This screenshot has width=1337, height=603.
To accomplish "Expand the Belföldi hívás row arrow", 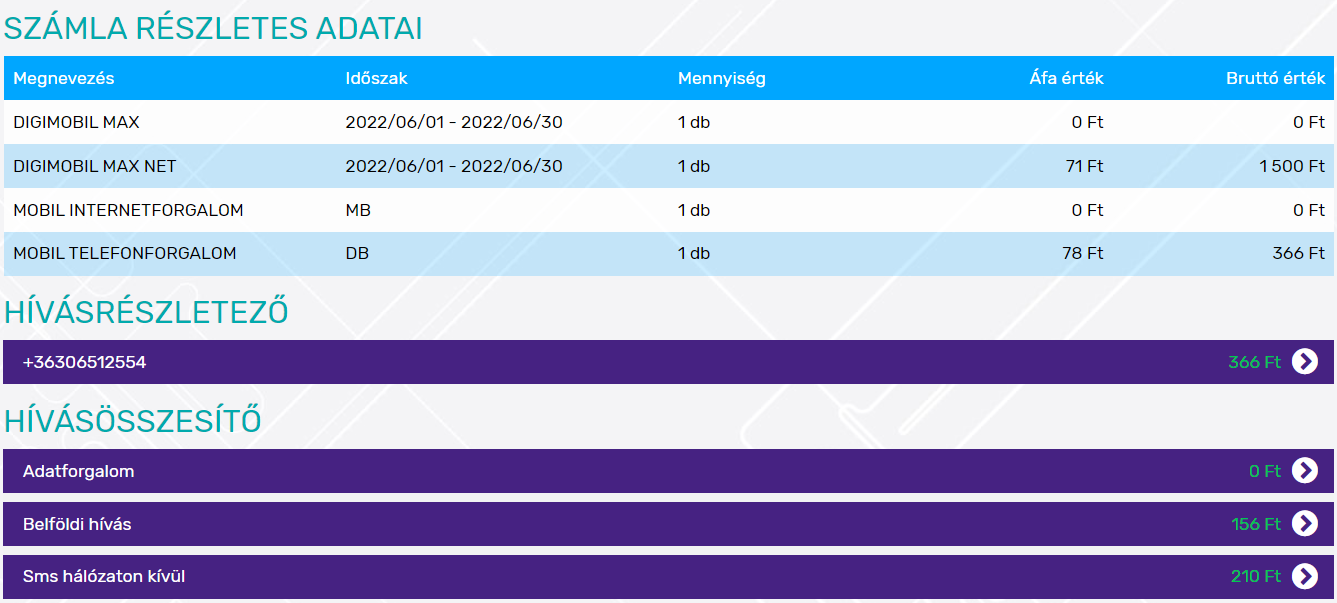I will point(1305,523).
